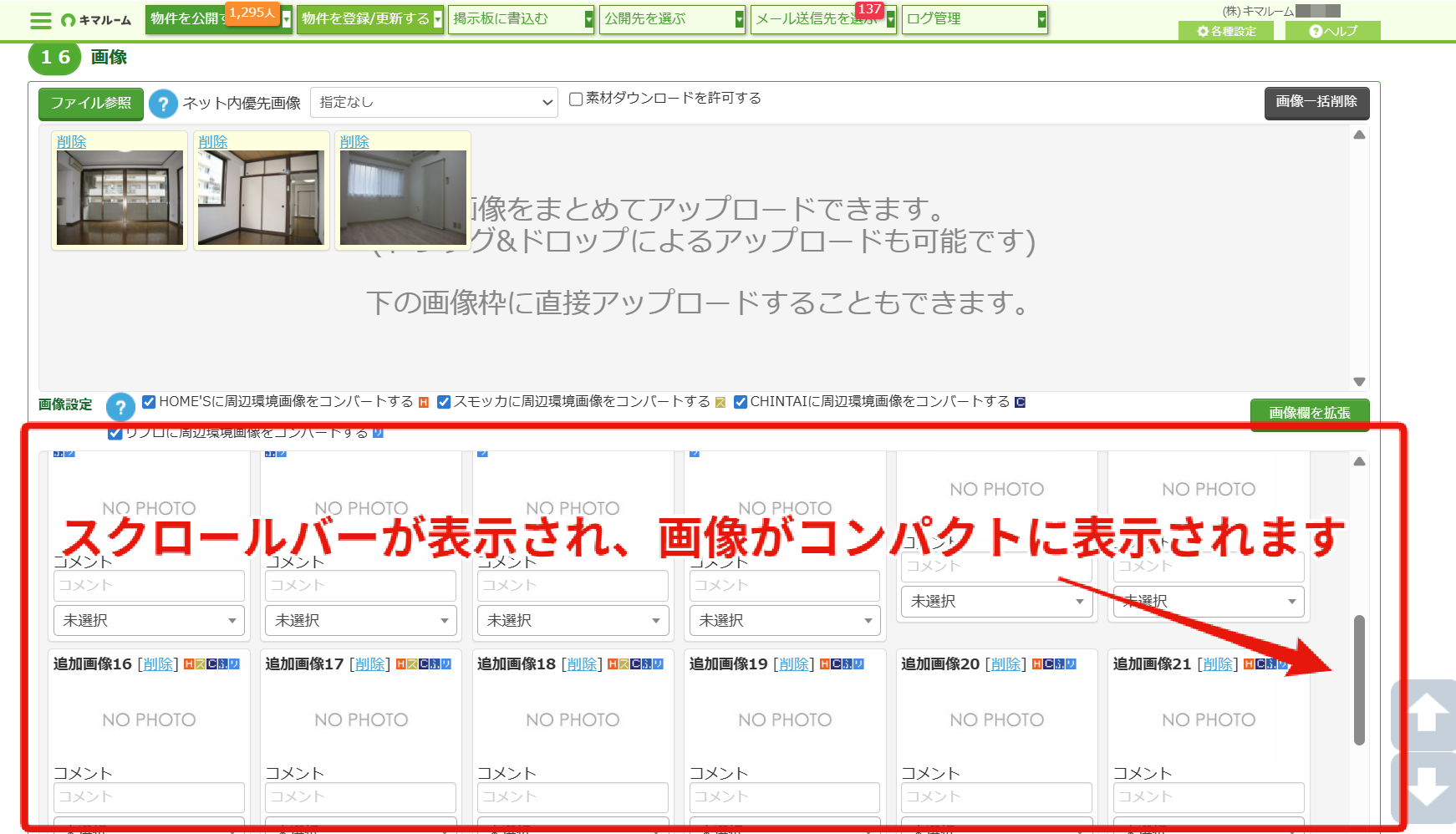
Task: Toggle CHINTAIに周辺環境画像をコンバートする checkbox
Action: [x=741, y=402]
